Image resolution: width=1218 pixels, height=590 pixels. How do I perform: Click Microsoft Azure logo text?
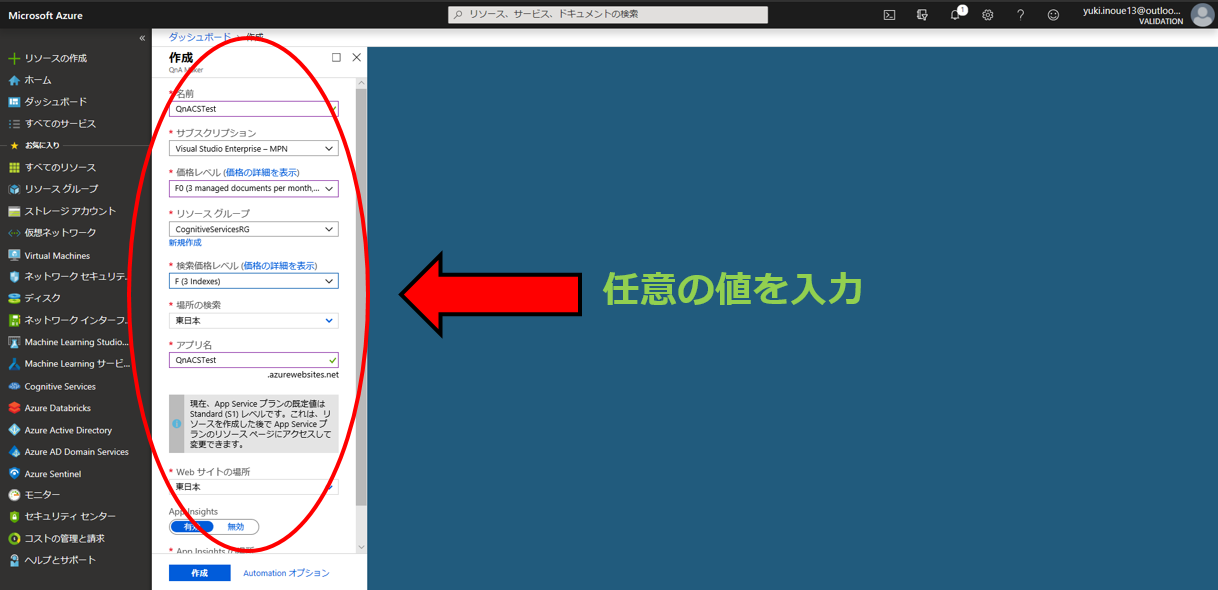point(46,15)
